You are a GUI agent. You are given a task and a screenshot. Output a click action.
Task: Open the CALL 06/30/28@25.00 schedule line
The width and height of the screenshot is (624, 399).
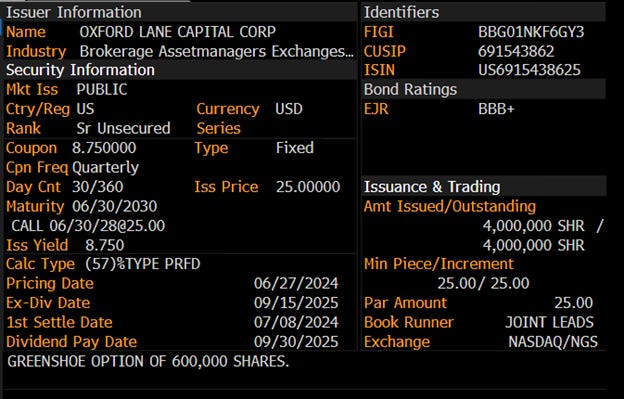(x=88, y=226)
